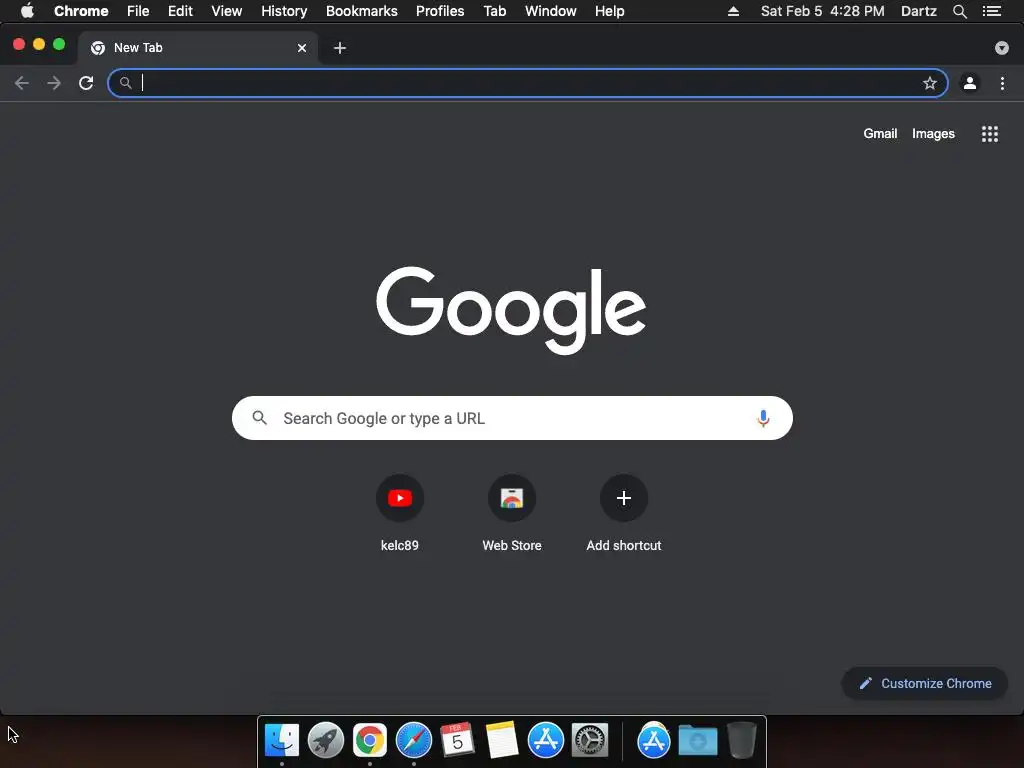
Task: Click the Google search box
Action: [x=513, y=418]
